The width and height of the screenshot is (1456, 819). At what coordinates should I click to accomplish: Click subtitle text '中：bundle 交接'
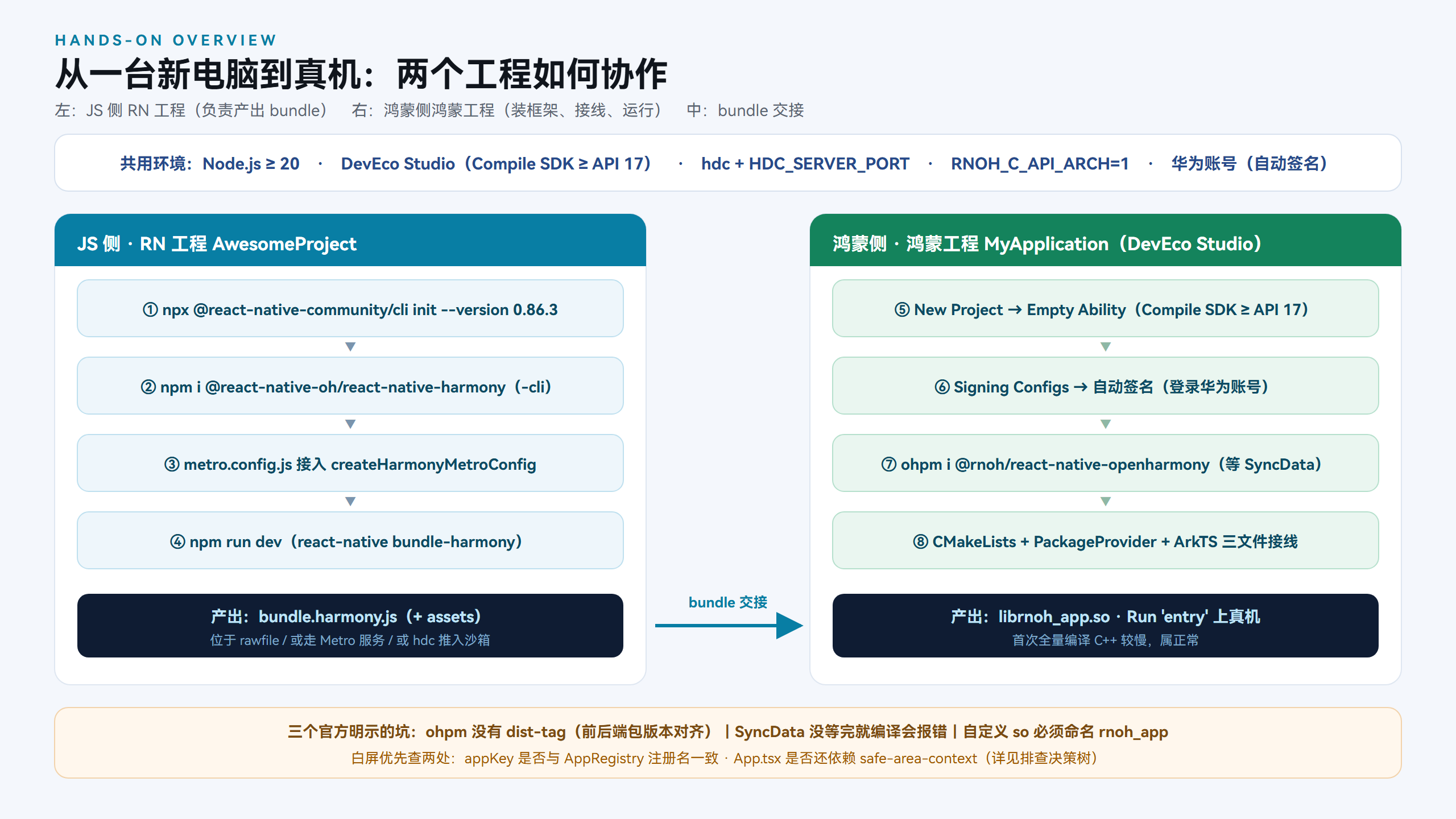pyautogui.click(x=746, y=110)
